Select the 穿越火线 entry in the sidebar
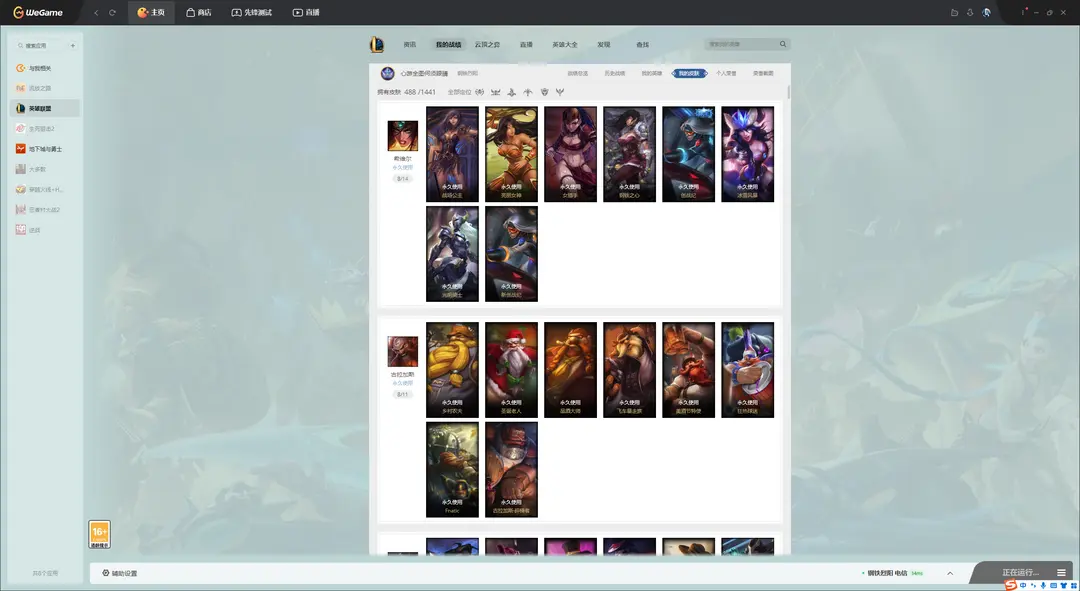This screenshot has width=1080, height=591. click(45, 189)
